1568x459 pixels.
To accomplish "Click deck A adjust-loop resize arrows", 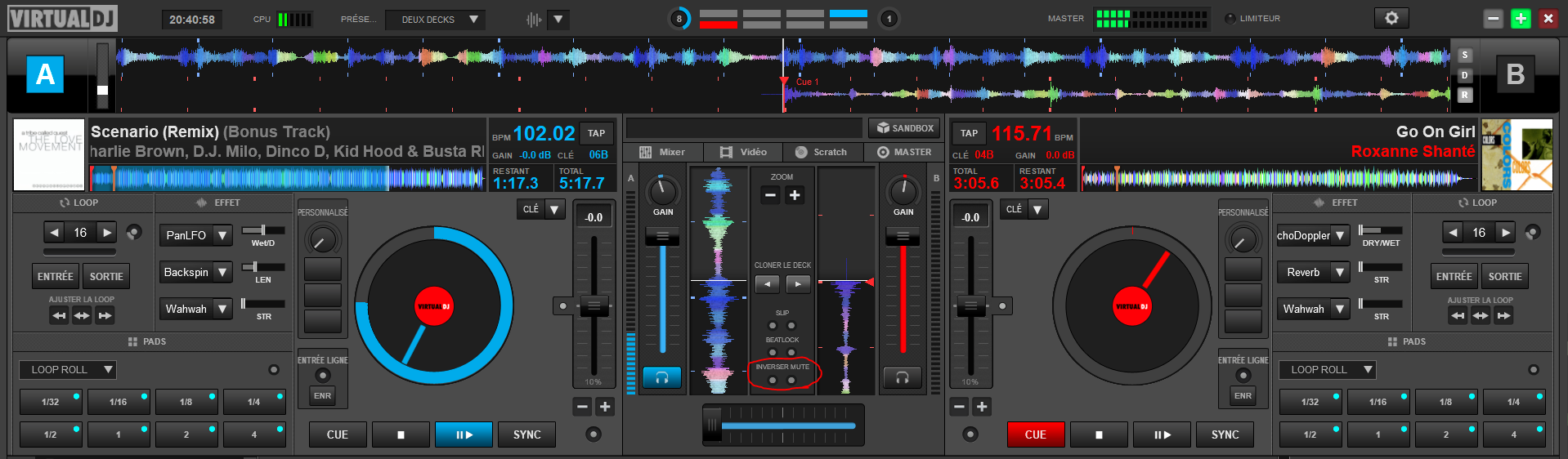I will [x=82, y=315].
